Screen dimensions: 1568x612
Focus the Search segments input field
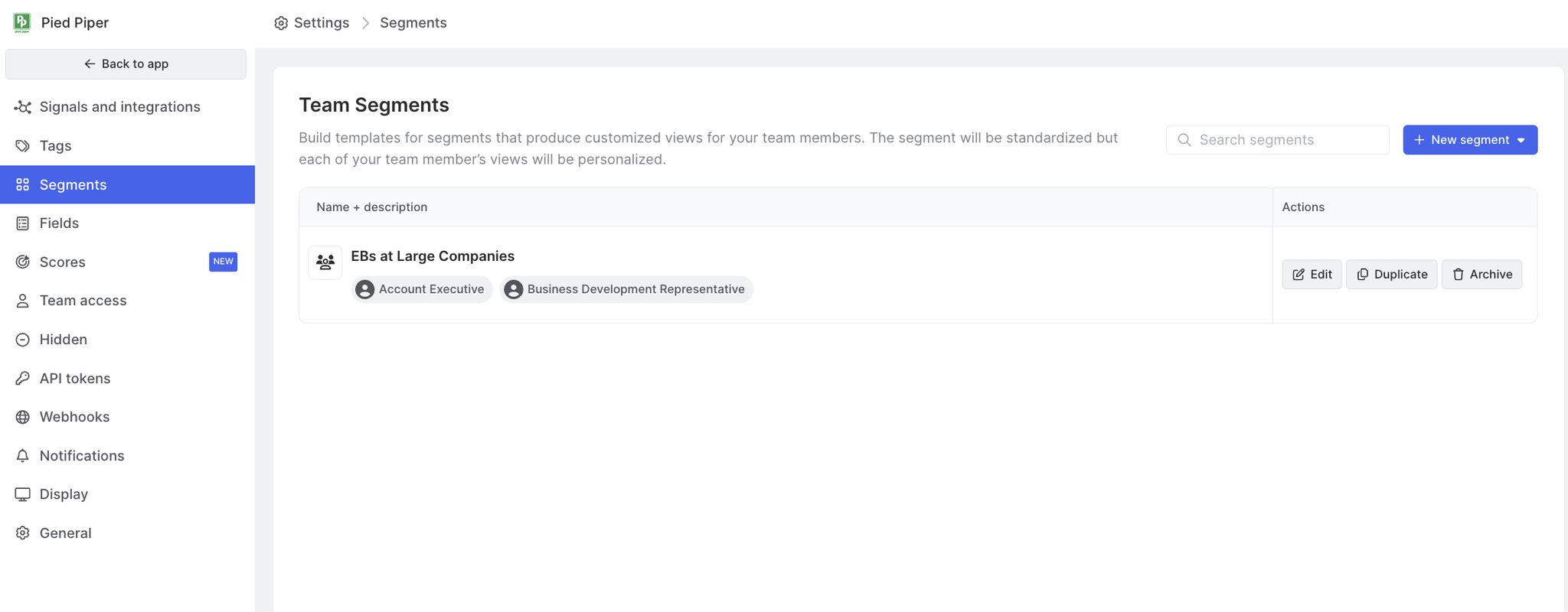coord(1277,140)
